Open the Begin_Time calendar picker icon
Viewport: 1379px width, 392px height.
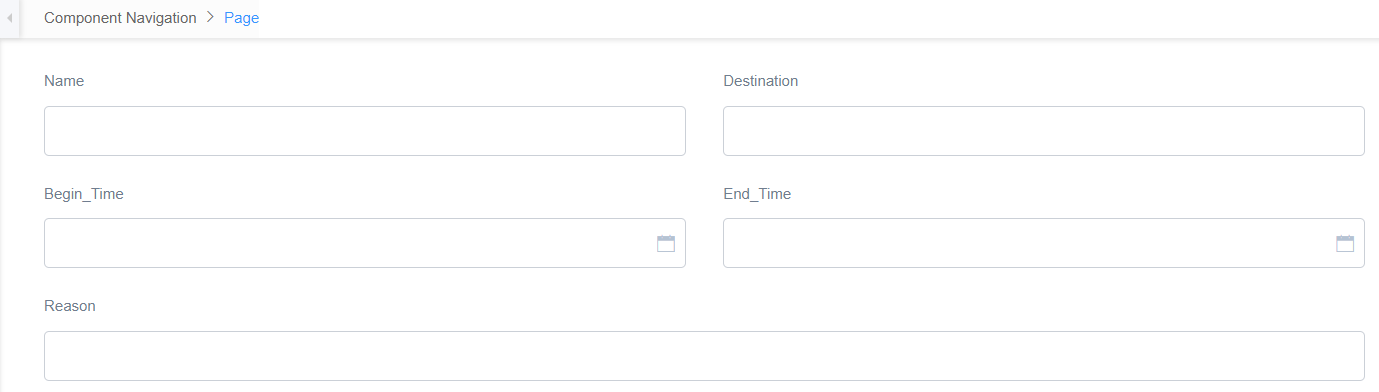coord(666,243)
